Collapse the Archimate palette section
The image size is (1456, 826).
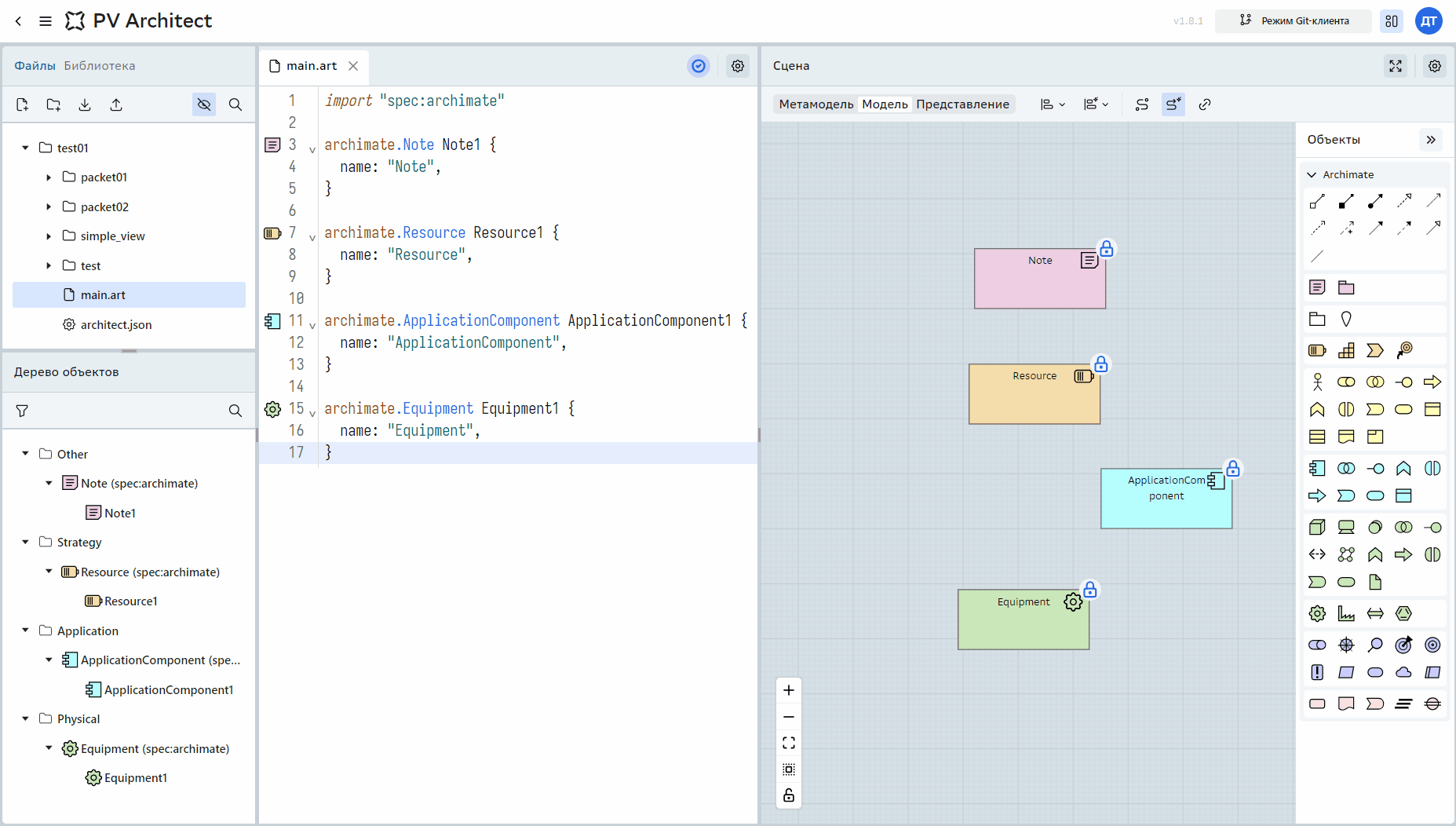click(1312, 174)
